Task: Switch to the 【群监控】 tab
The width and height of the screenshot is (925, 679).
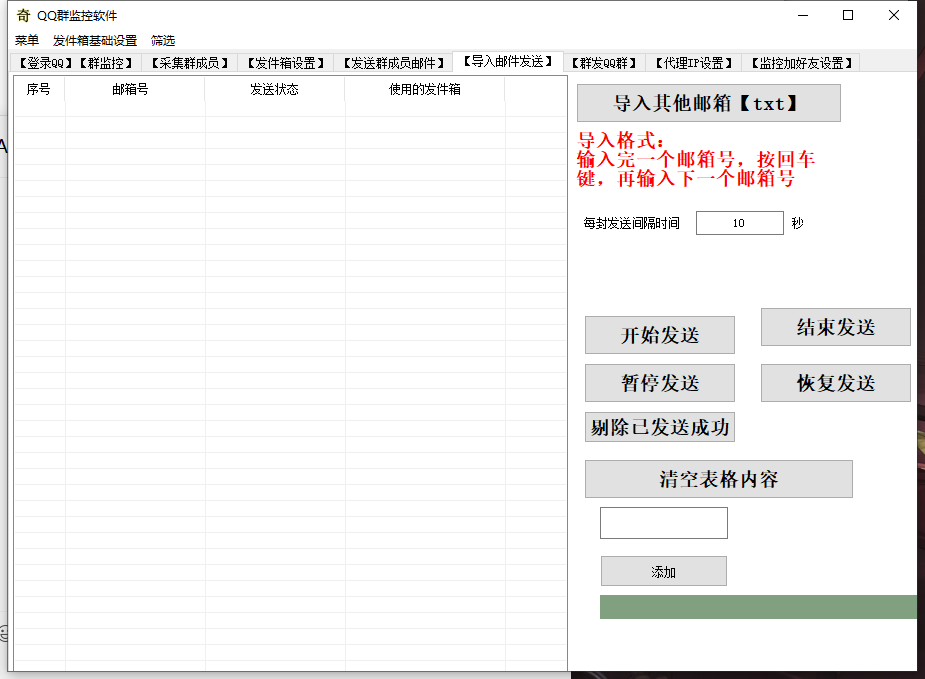Action: (x=106, y=63)
